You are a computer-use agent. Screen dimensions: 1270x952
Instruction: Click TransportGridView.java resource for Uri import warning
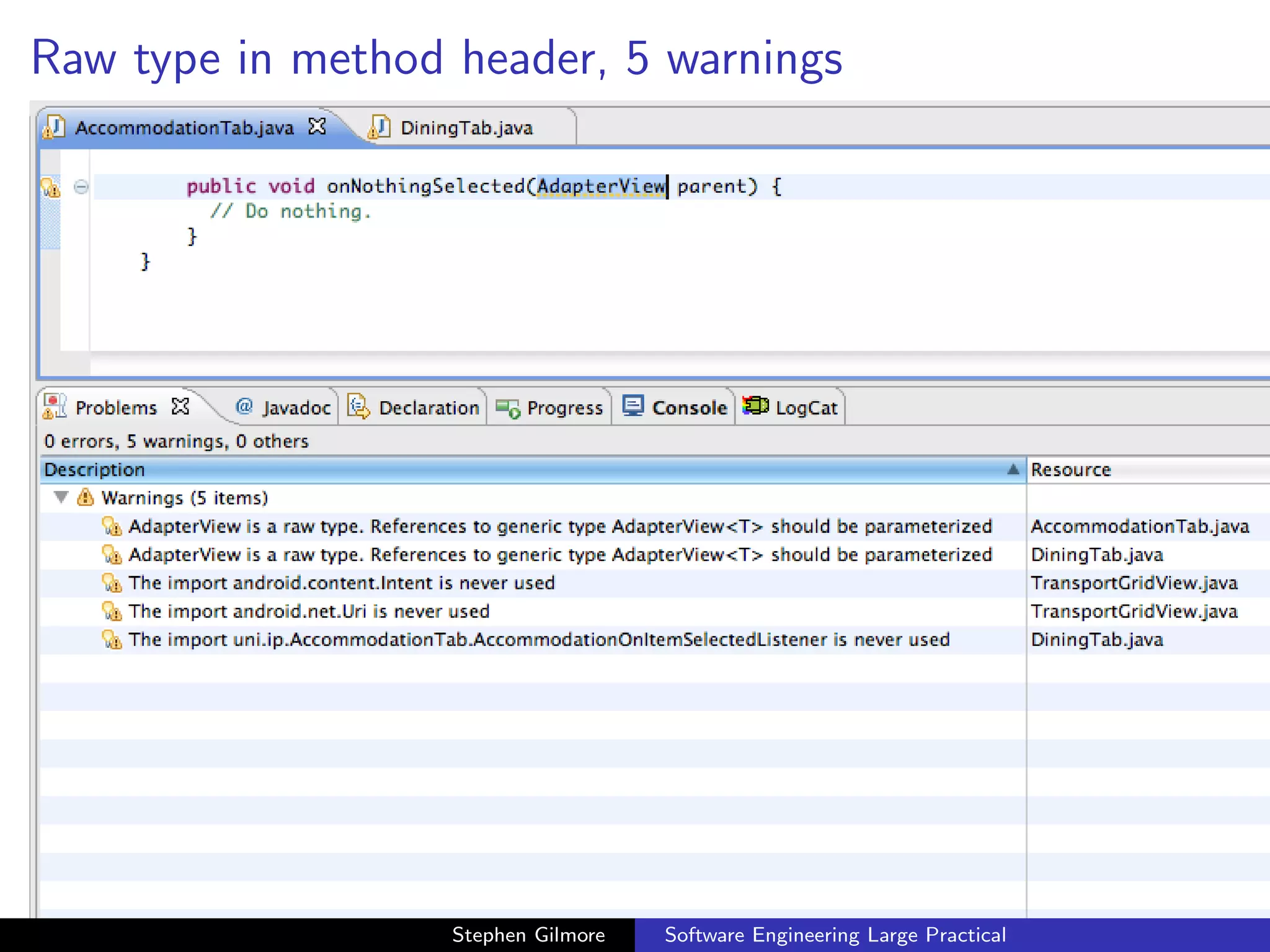click(1134, 612)
